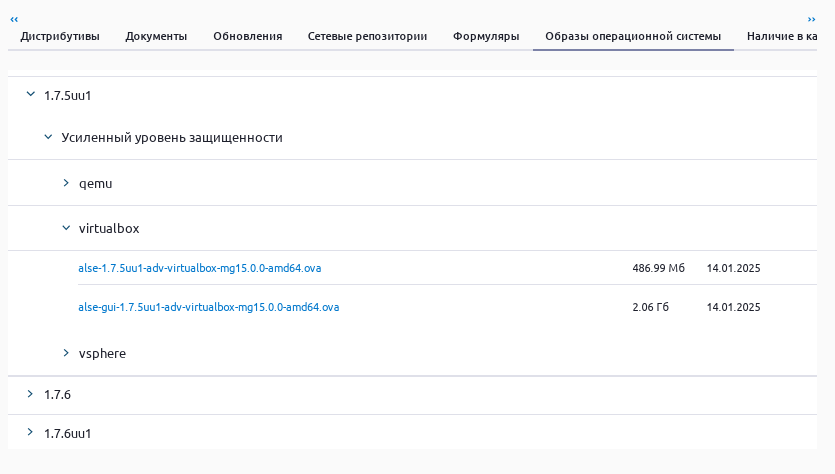Expand the vsphere folder arrow
The width and height of the screenshot is (835, 474).
click(x=66, y=353)
